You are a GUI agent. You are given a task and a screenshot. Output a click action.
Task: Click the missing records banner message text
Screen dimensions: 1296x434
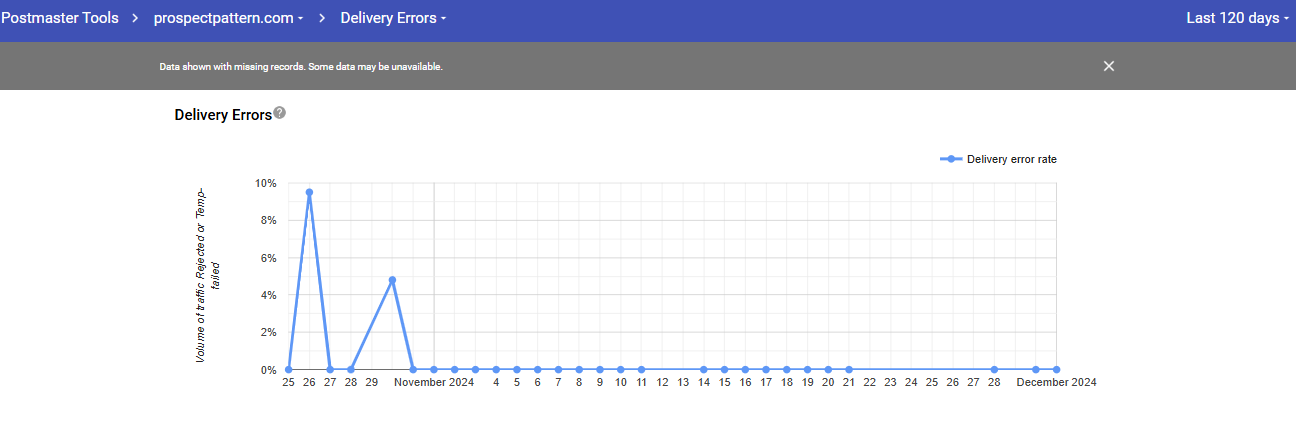pos(301,67)
